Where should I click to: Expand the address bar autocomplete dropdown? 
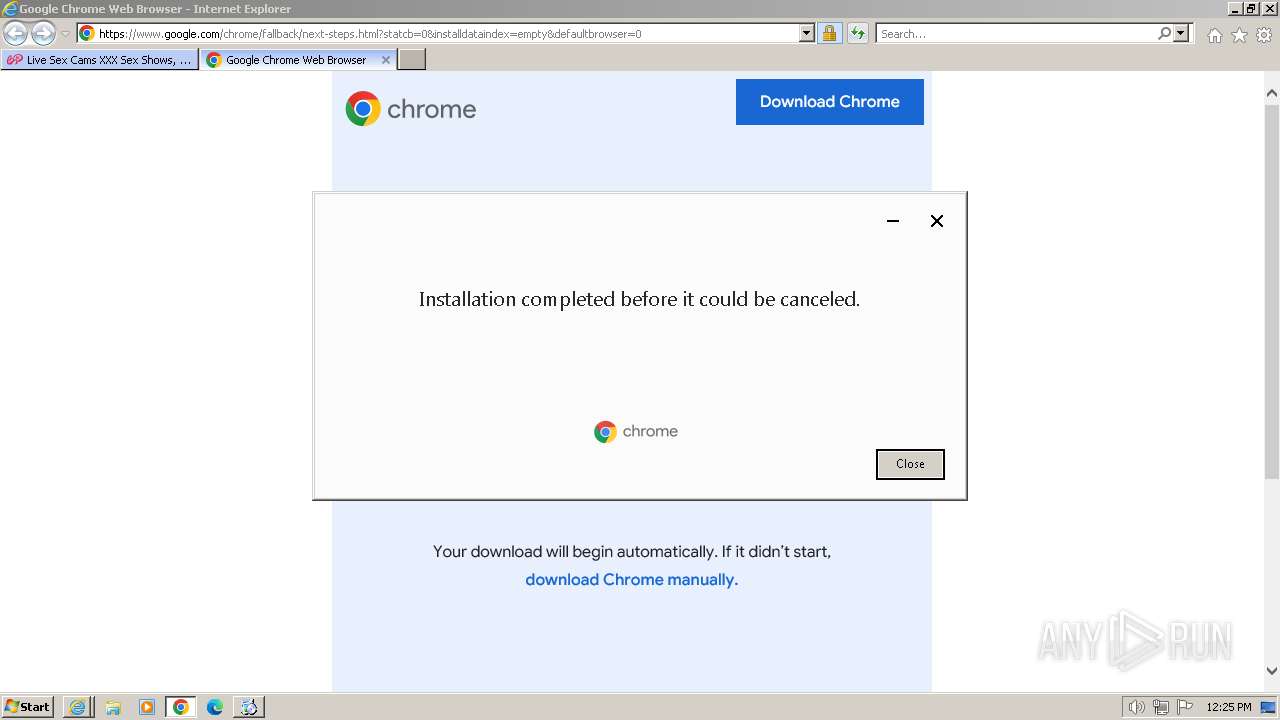pos(807,34)
